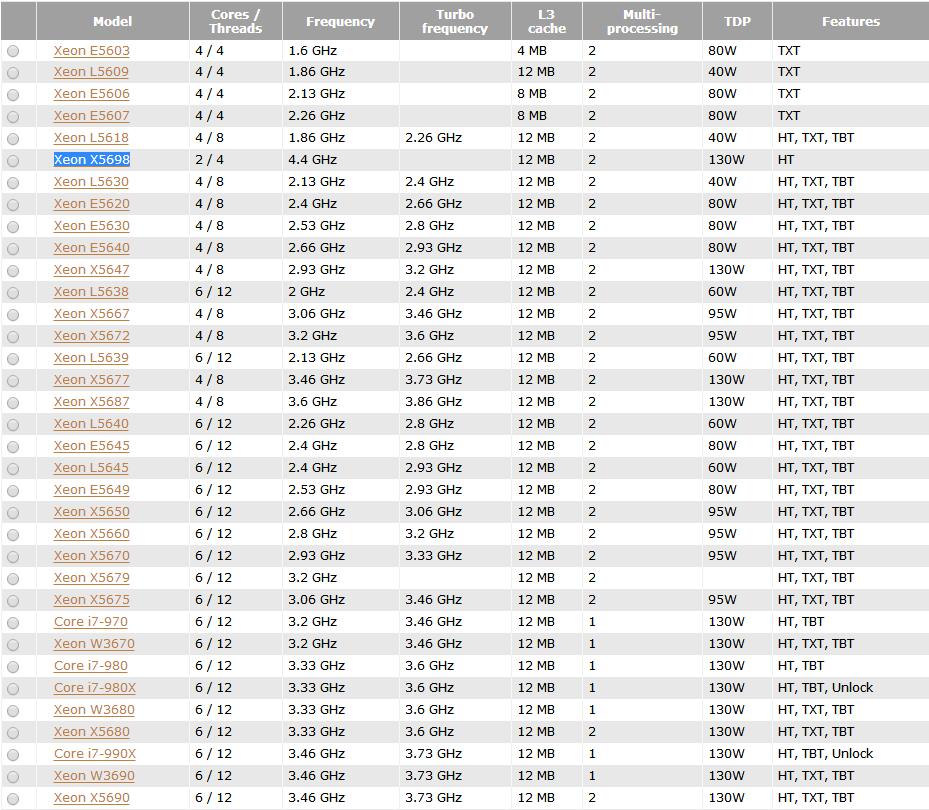The image size is (929, 810).
Task: Open the Xeon E5606 link
Action: click(x=91, y=94)
